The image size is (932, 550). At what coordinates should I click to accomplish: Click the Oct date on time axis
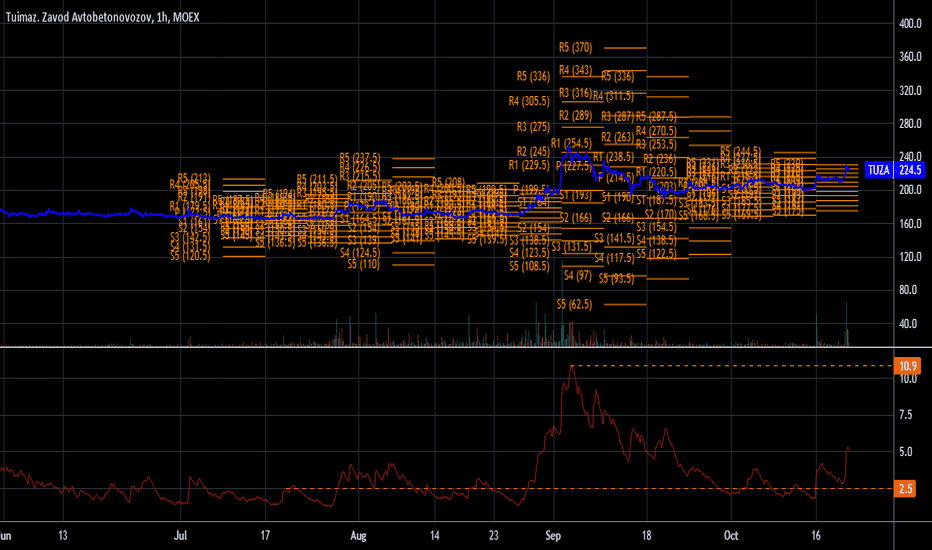731,536
